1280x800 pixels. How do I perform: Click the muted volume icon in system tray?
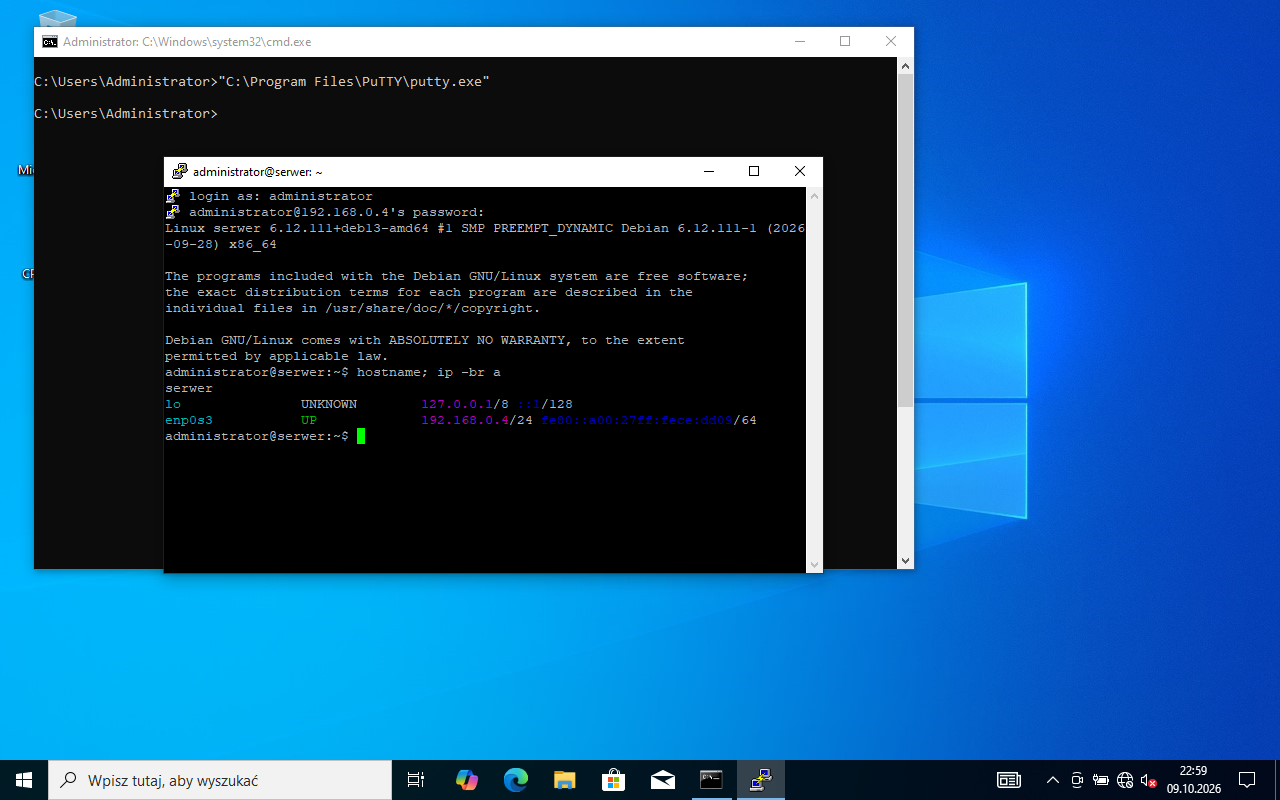point(1149,780)
